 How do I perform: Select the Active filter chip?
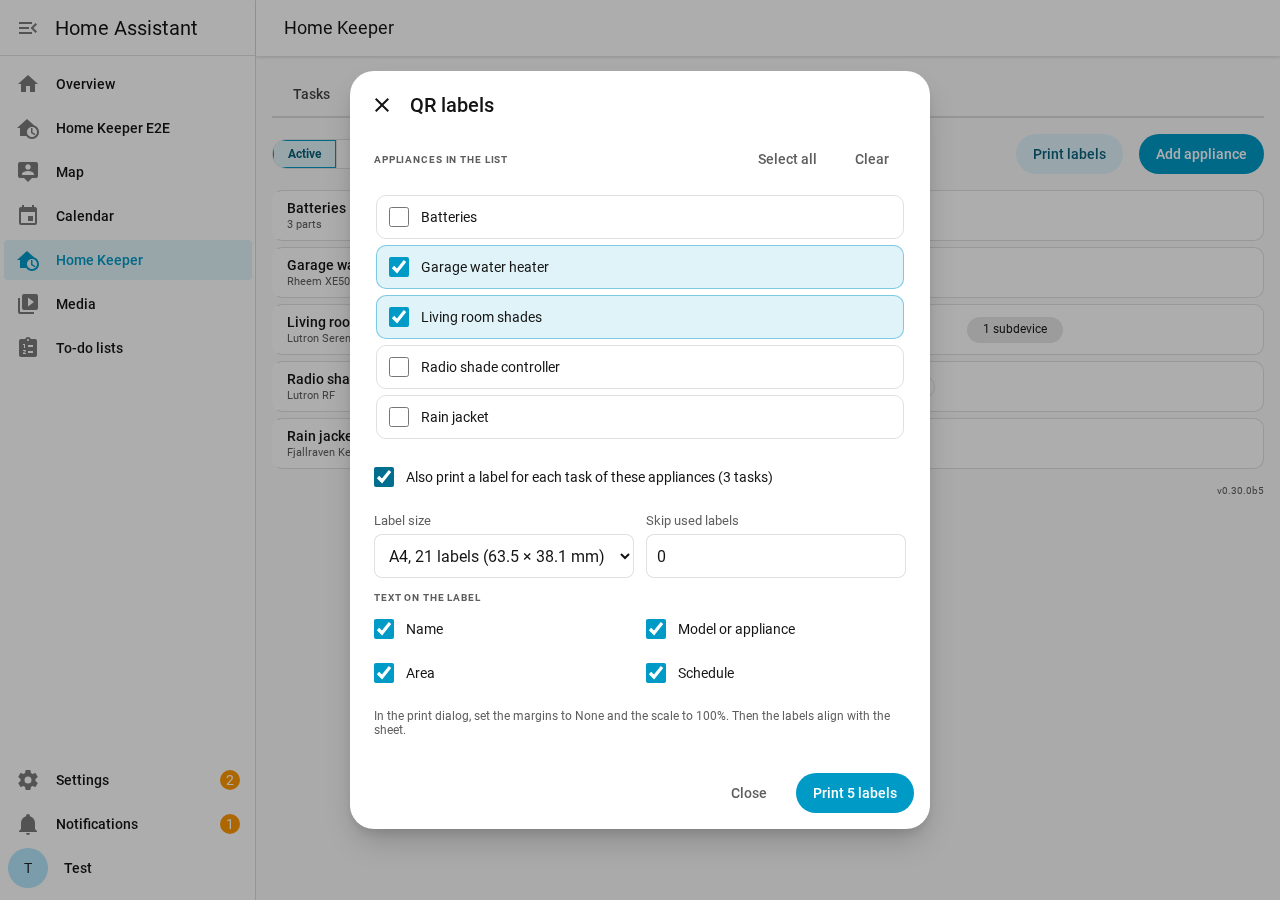point(305,154)
